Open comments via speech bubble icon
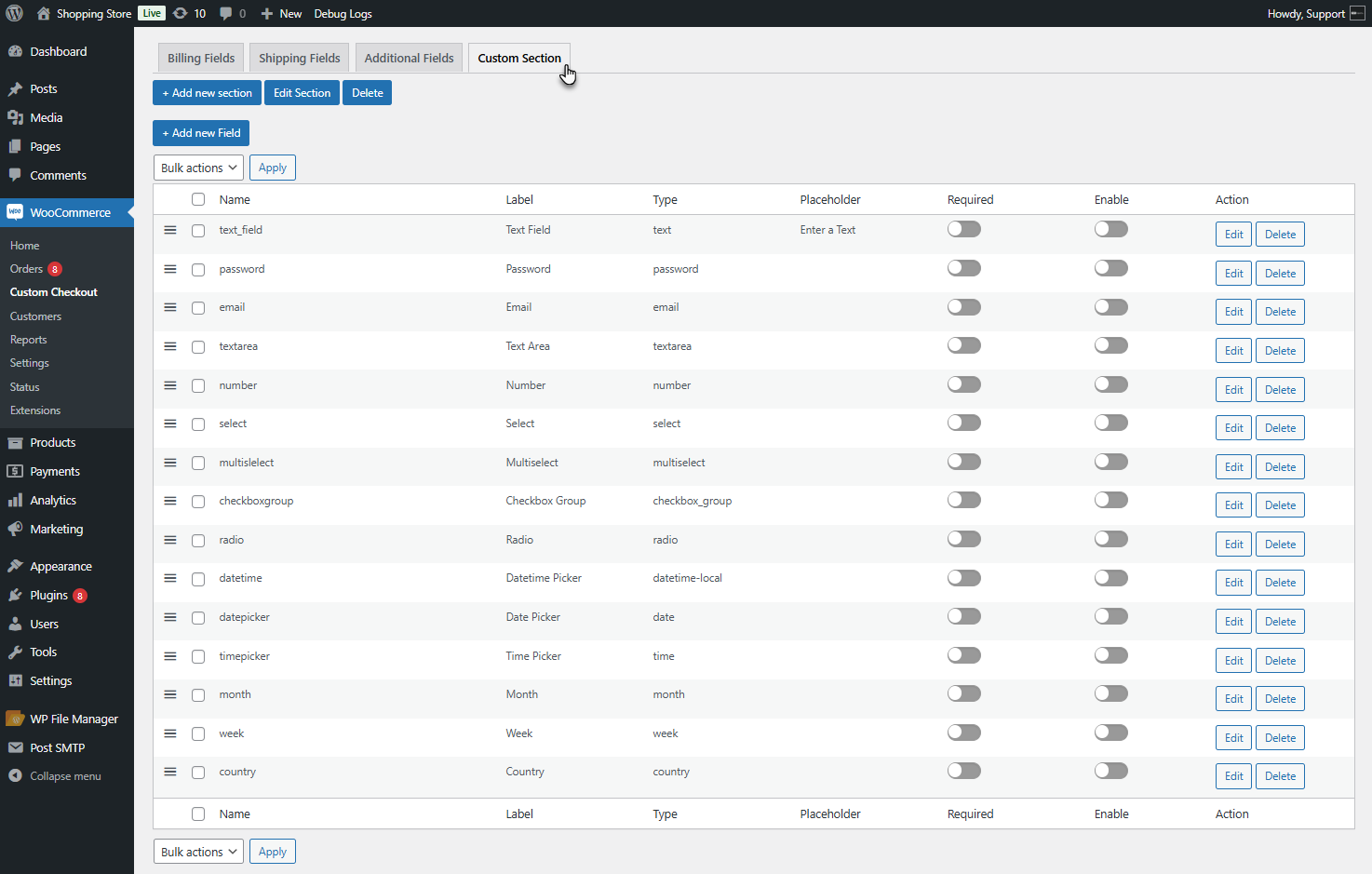This screenshot has height=874, width=1372. [x=226, y=13]
